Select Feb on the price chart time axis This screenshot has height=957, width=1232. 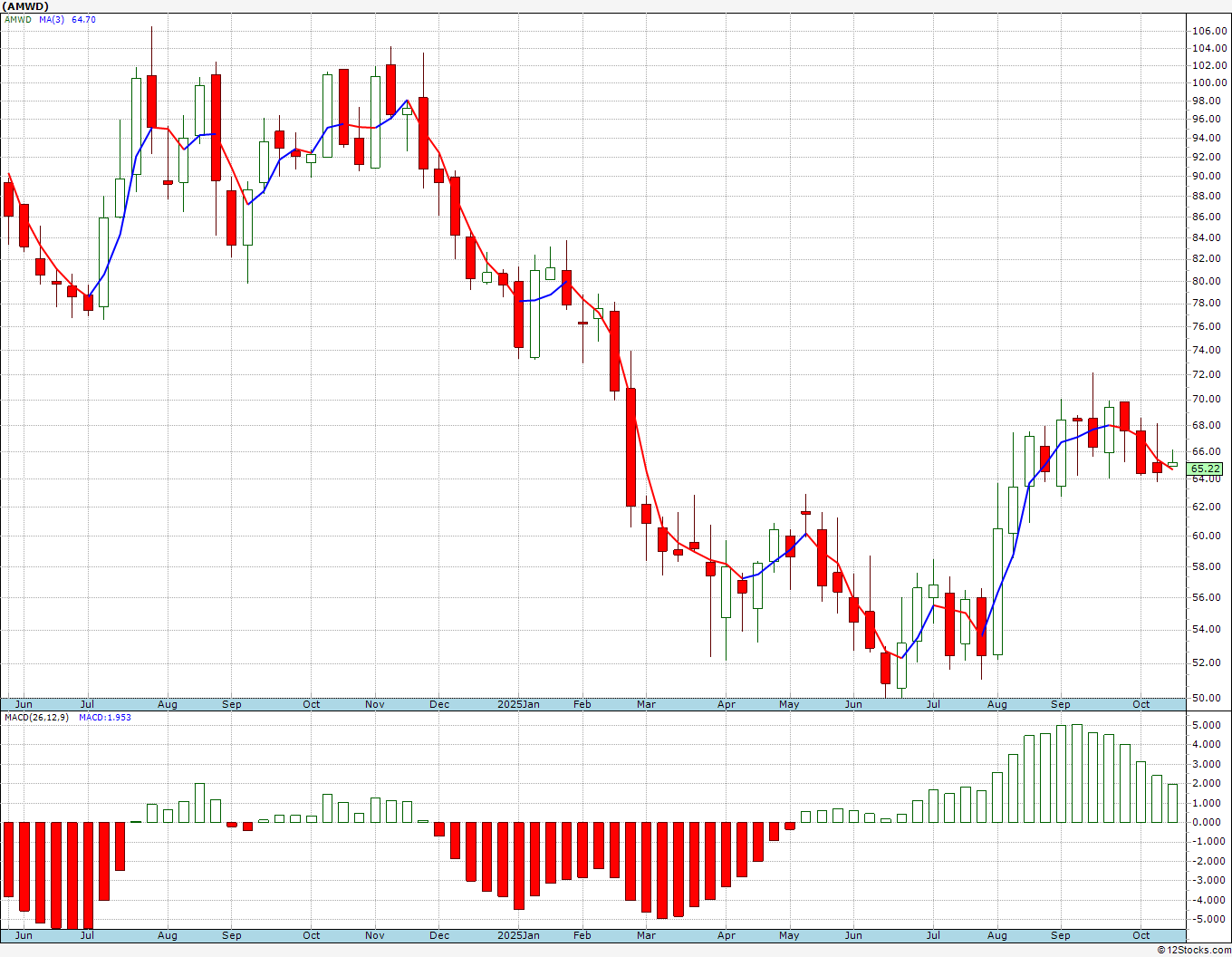582,704
